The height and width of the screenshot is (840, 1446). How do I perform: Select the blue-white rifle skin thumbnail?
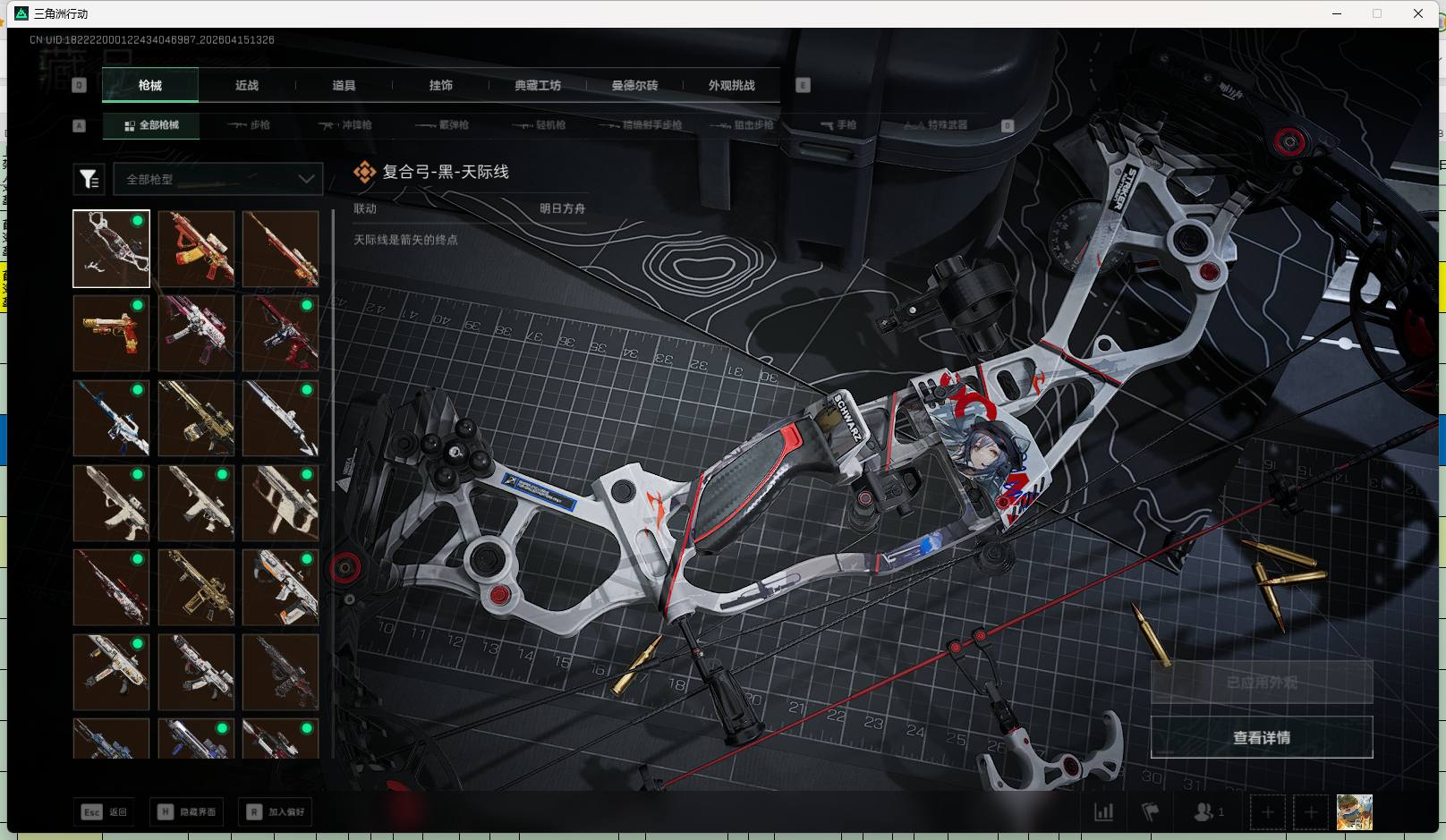point(111,418)
